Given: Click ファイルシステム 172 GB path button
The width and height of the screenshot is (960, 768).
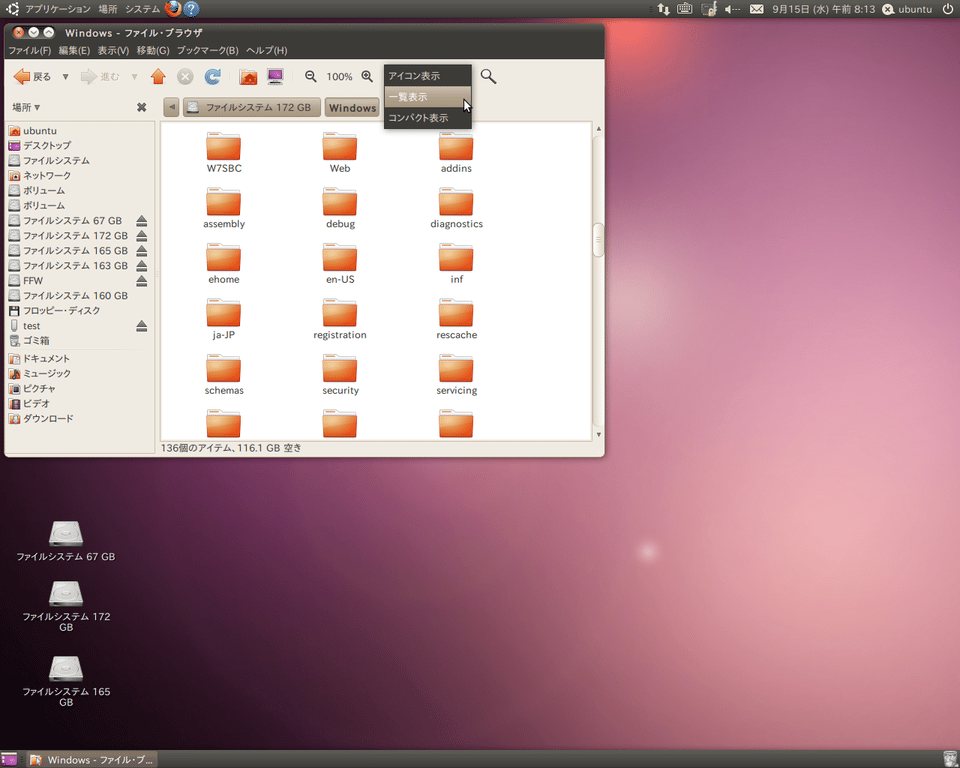Looking at the screenshot, I should coord(252,107).
